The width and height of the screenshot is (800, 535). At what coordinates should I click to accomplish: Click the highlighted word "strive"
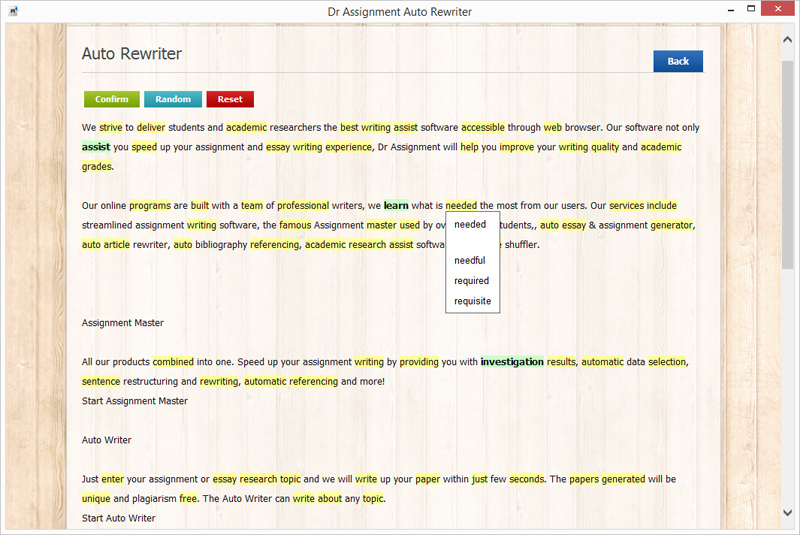(x=111, y=128)
